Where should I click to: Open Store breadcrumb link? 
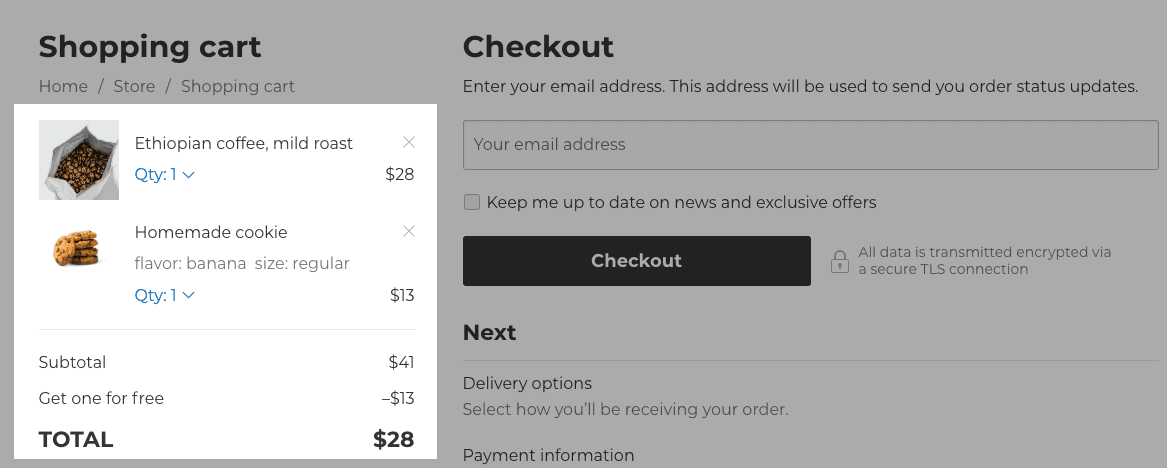(134, 87)
